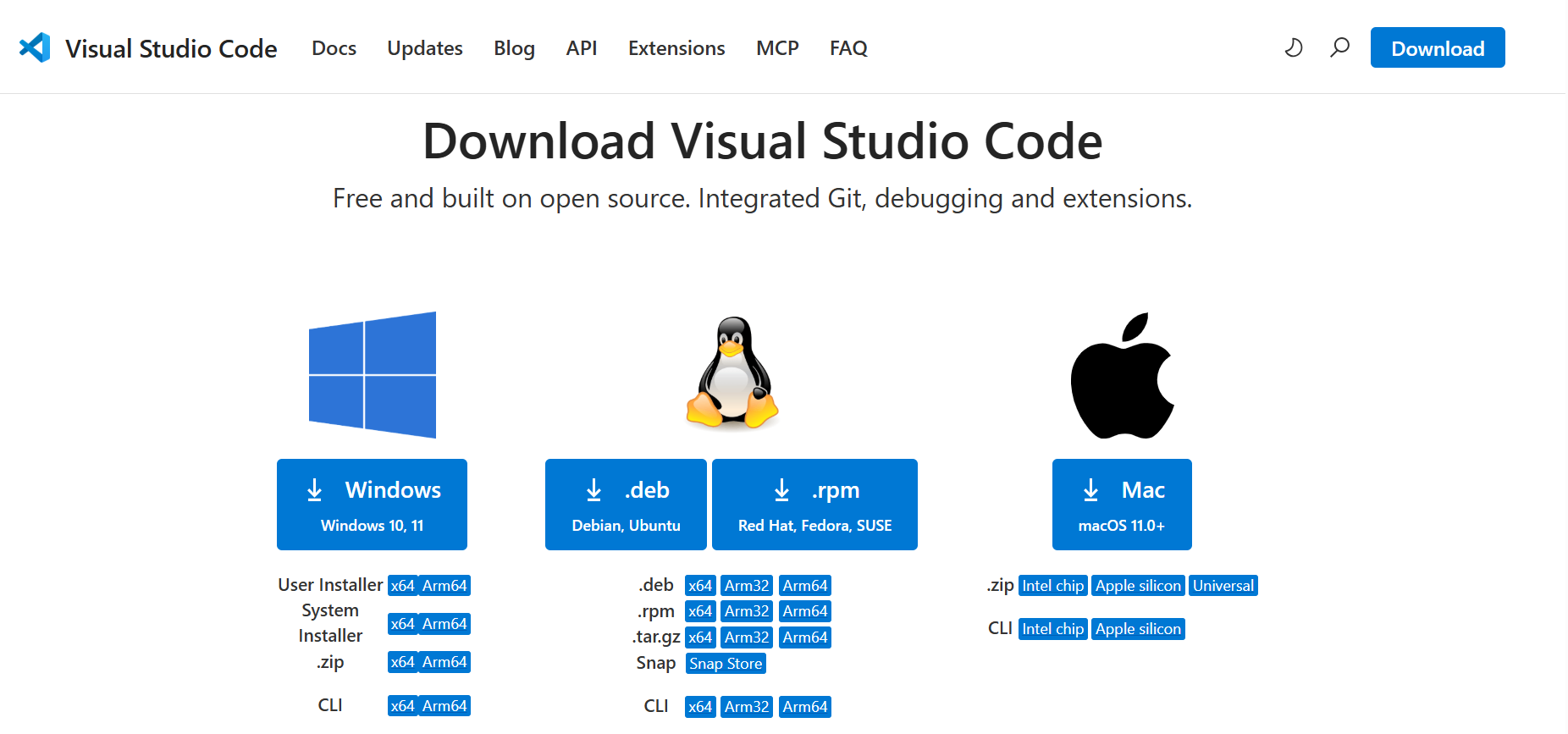Select Linux .rpm x64 download
Viewport: 1568px width, 734px height.
tap(700, 611)
